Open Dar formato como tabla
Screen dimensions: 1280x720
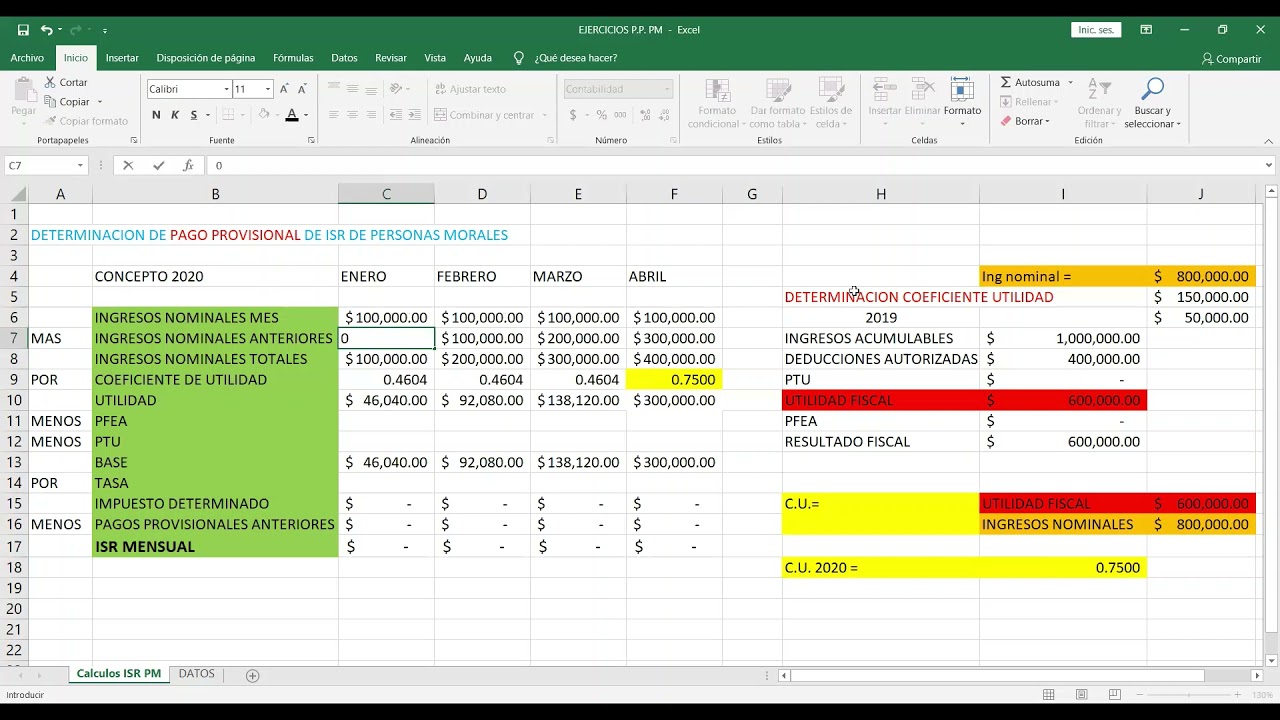(x=777, y=103)
